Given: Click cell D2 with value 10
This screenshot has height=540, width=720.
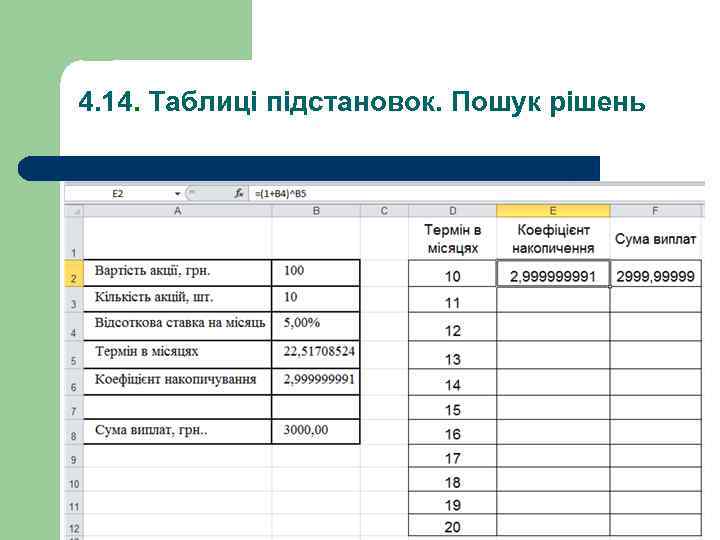Looking at the screenshot, I should 452,274.
